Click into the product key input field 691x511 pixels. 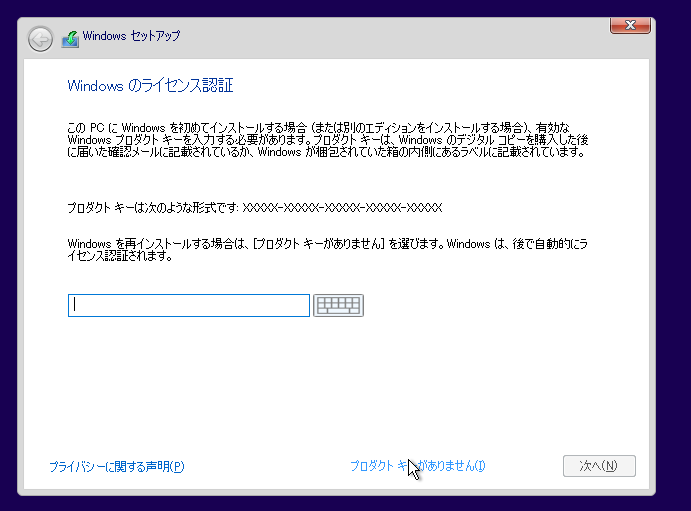pos(189,305)
